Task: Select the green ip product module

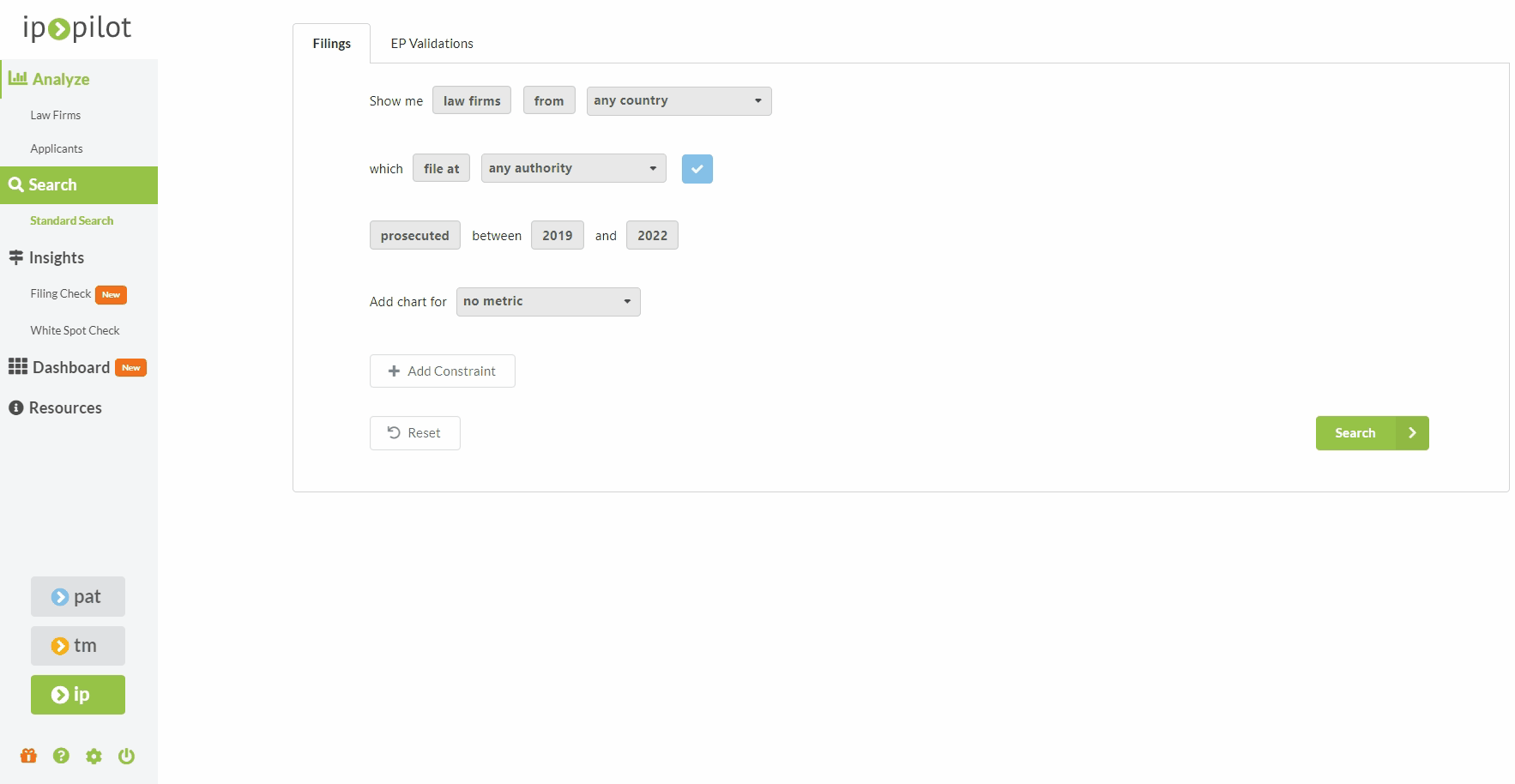Action: [x=78, y=695]
